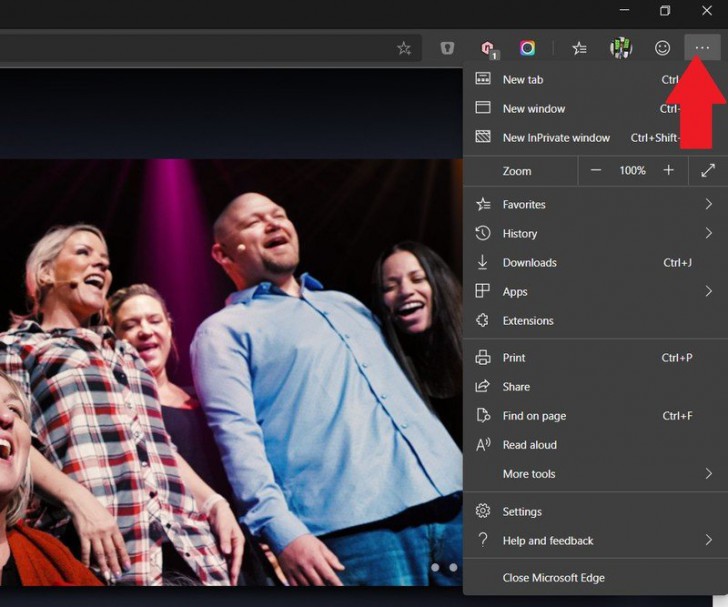Increase zoom with the plus button
The width and height of the screenshot is (728, 607).
point(669,170)
